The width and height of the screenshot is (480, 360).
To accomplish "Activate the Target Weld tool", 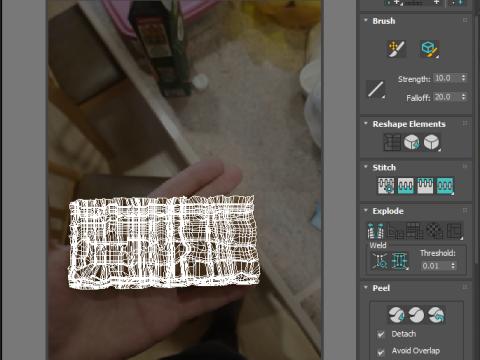I will pyautogui.click(x=380, y=261).
